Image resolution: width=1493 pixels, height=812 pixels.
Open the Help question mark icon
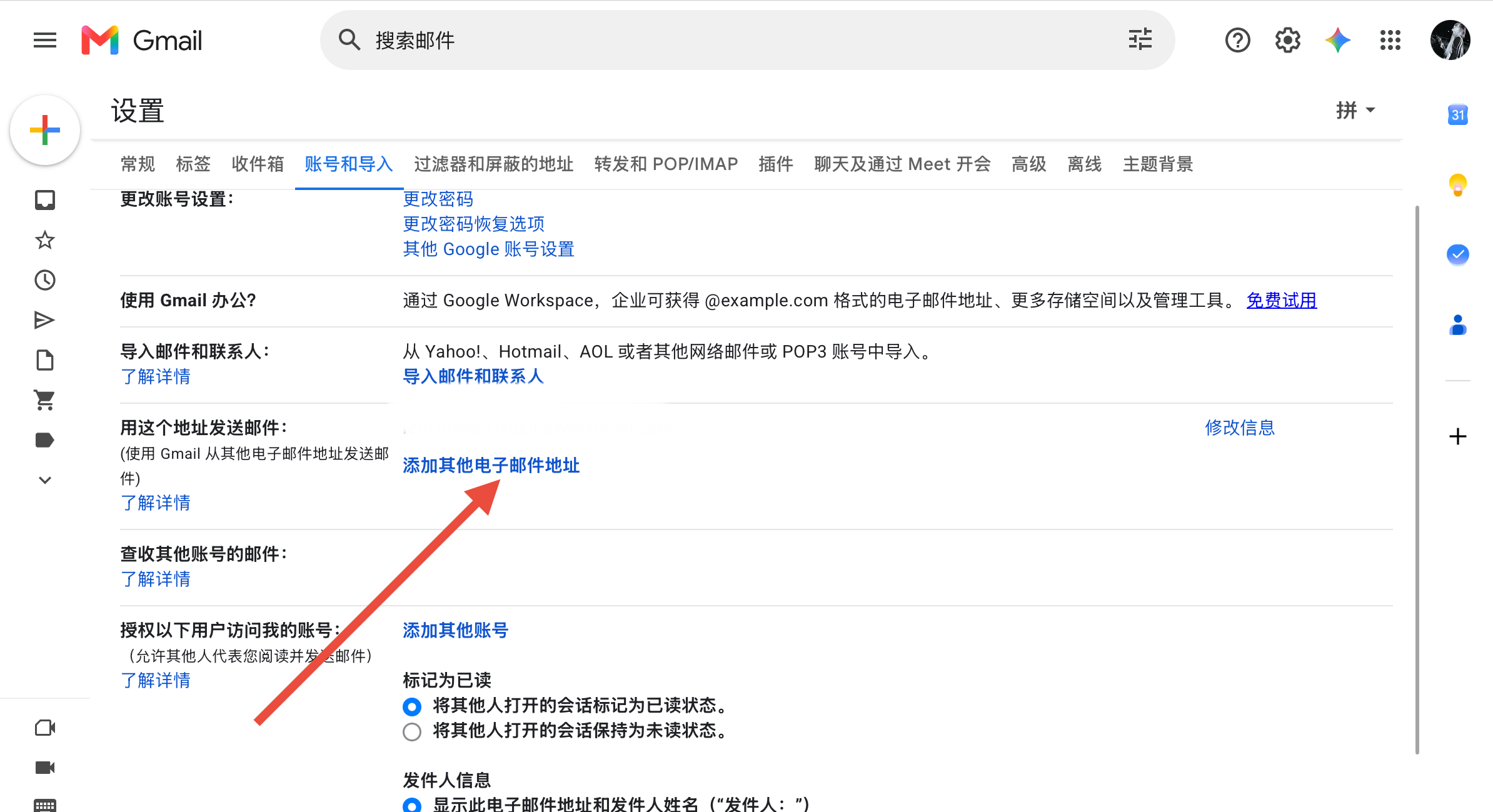pos(1237,41)
